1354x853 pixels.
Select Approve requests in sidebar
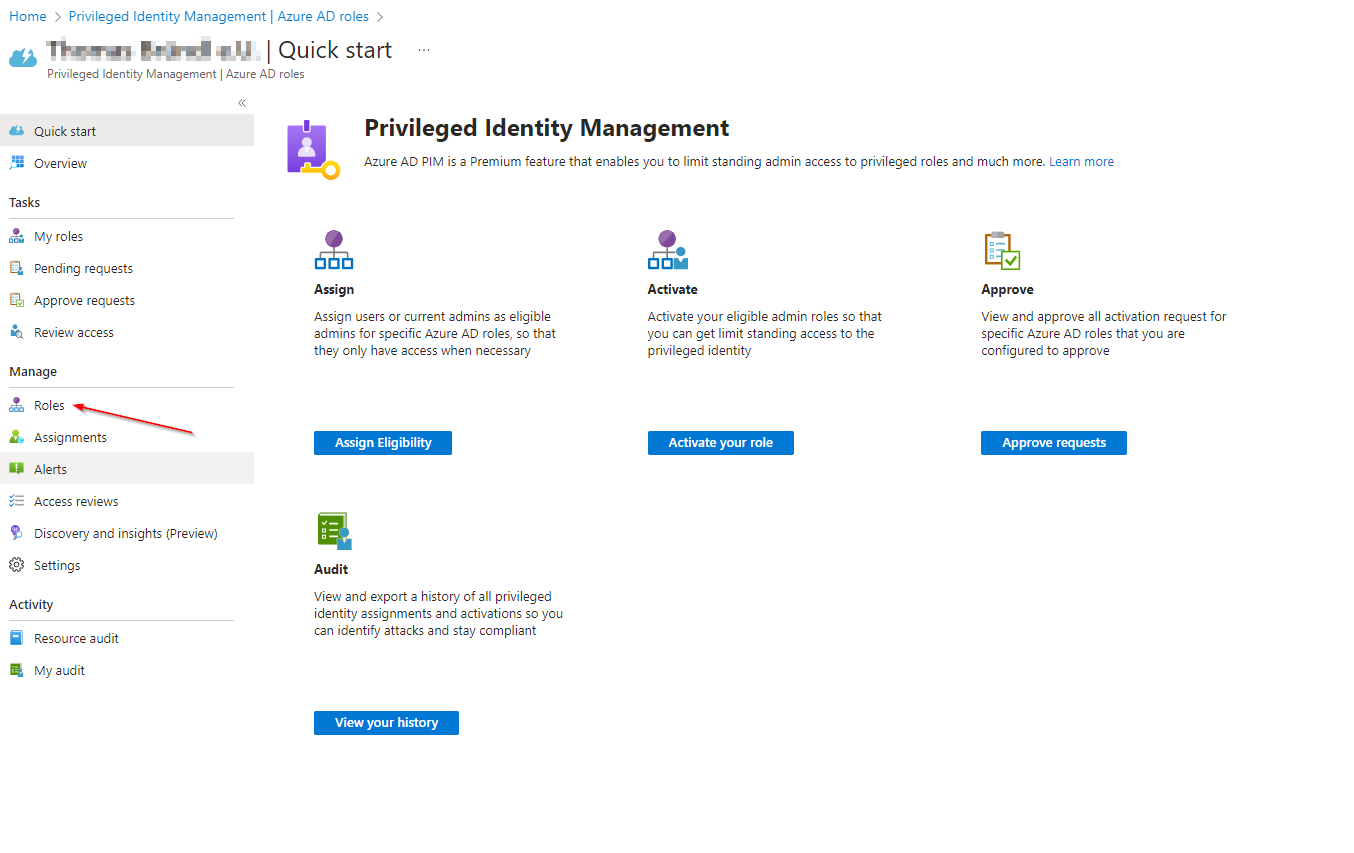click(127, 300)
